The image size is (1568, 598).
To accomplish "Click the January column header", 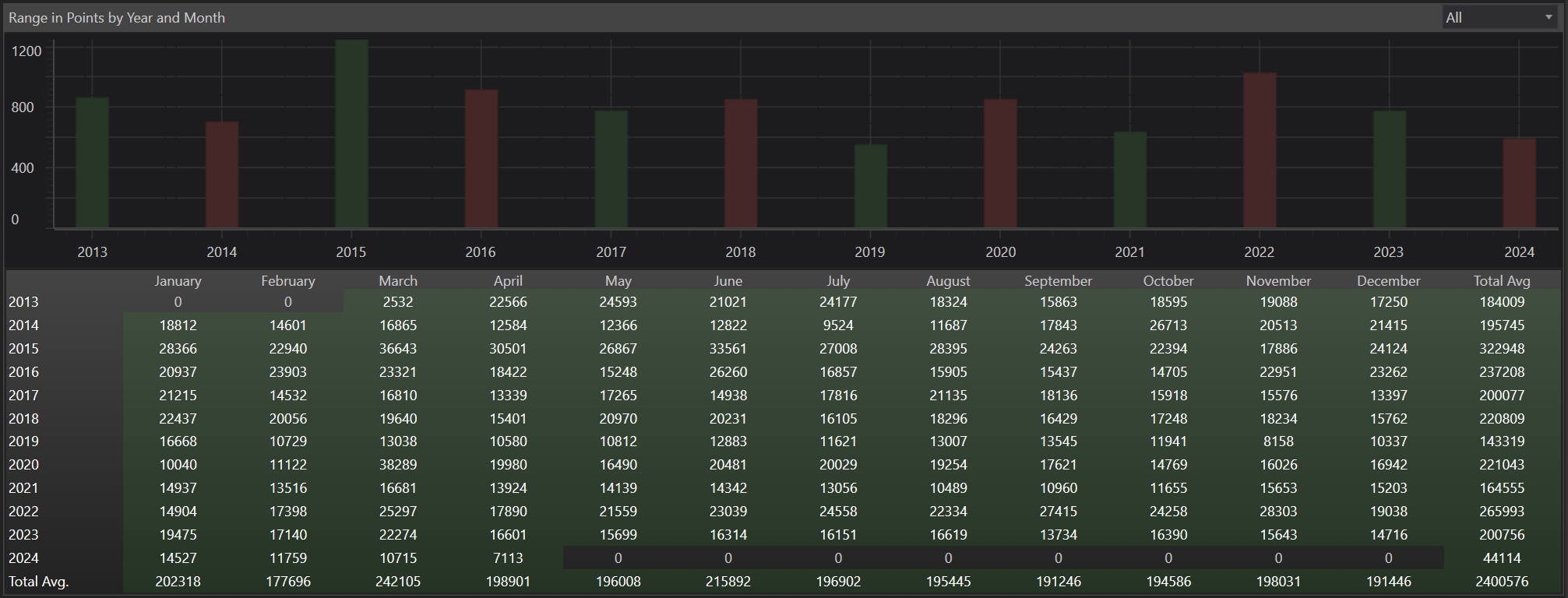I will (178, 281).
